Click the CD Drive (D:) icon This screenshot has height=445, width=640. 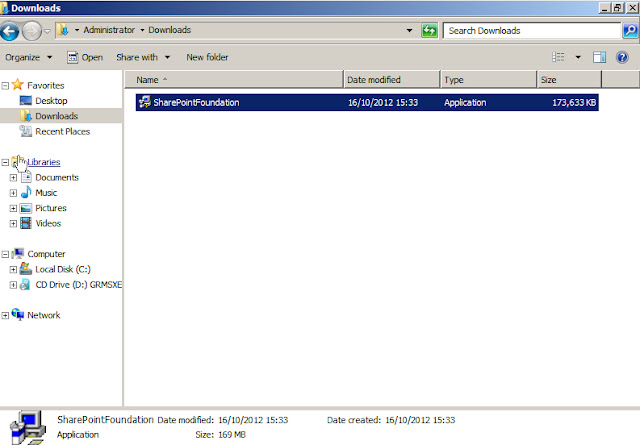coord(25,285)
